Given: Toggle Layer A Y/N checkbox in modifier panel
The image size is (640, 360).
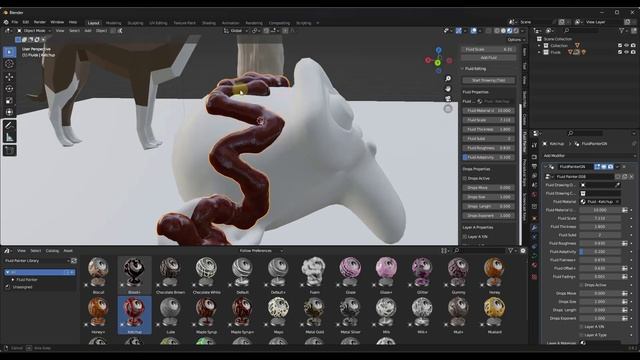Looking at the screenshot, I should click(581, 327).
